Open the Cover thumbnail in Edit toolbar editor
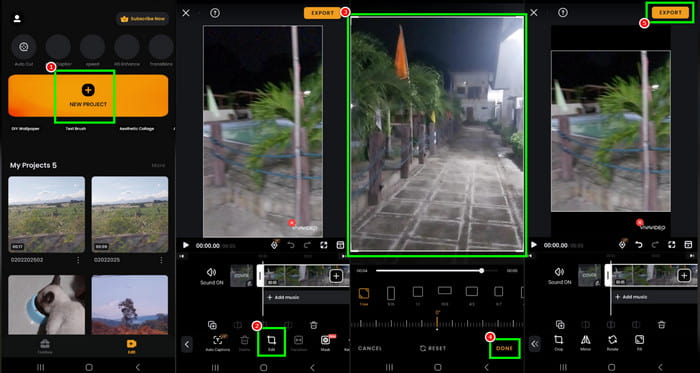 pyautogui.click(x=242, y=275)
